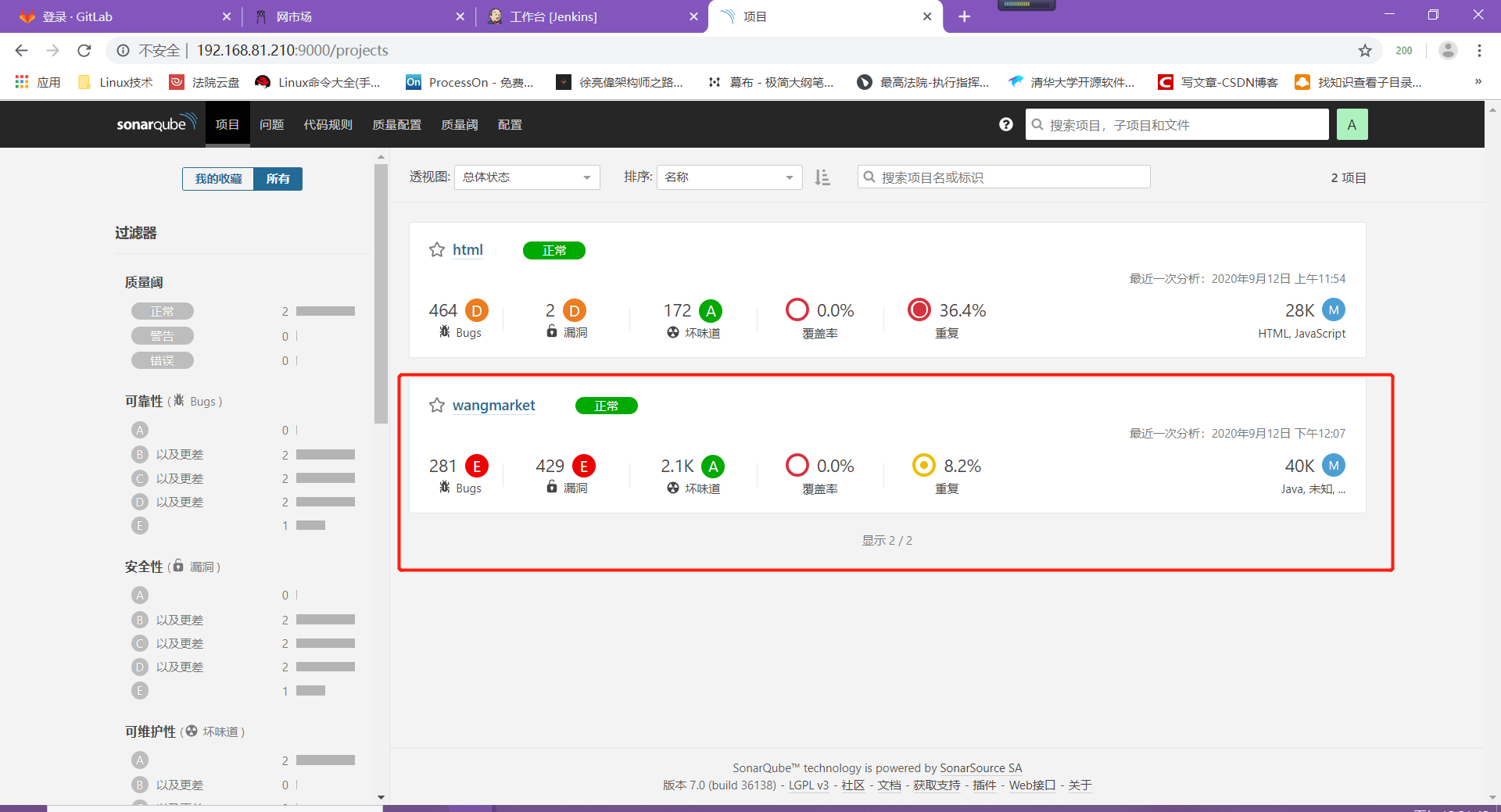This screenshot has width=1501, height=812.
Task: Select the 所有 all-projects toggle
Action: (x=278, y=179)
